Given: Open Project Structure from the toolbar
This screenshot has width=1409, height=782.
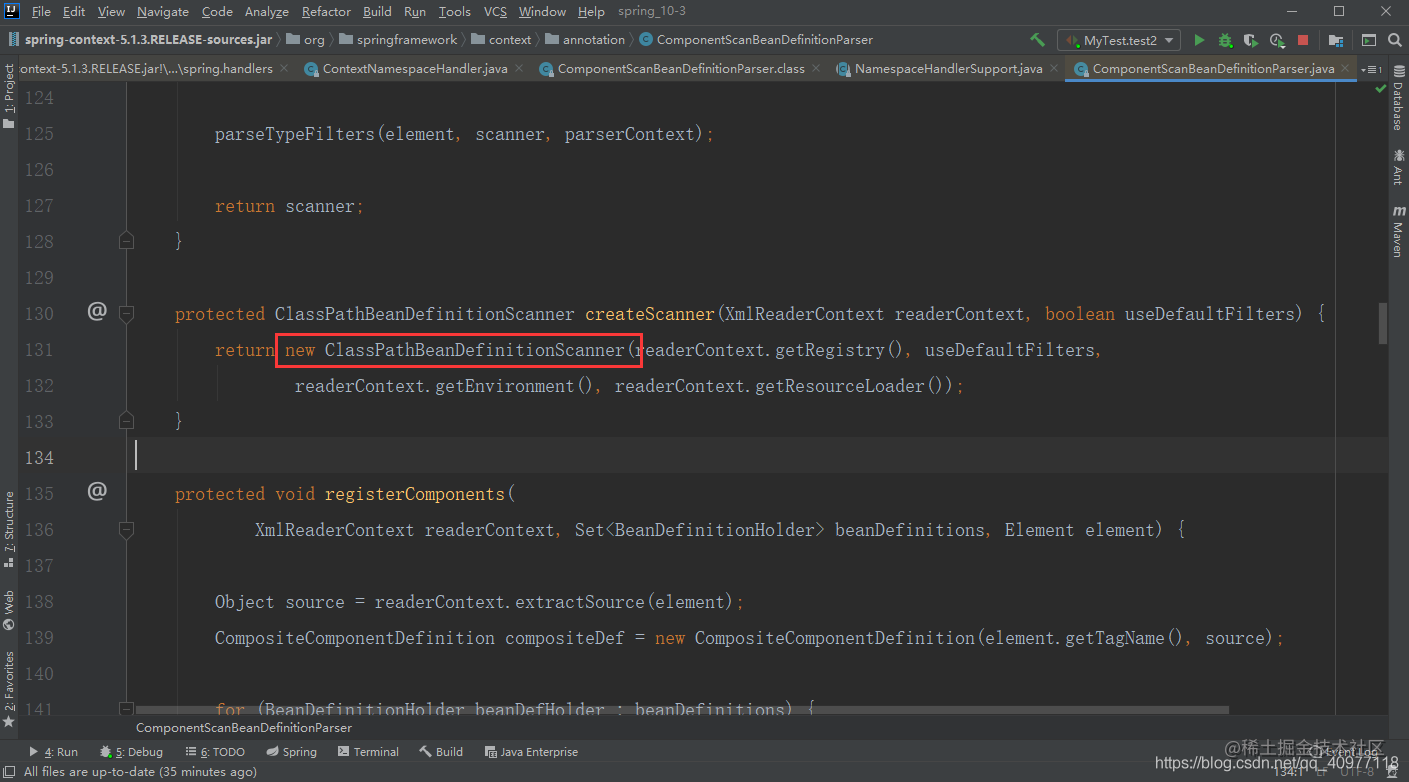Looking at the screenshot, I should point(1336,40).
